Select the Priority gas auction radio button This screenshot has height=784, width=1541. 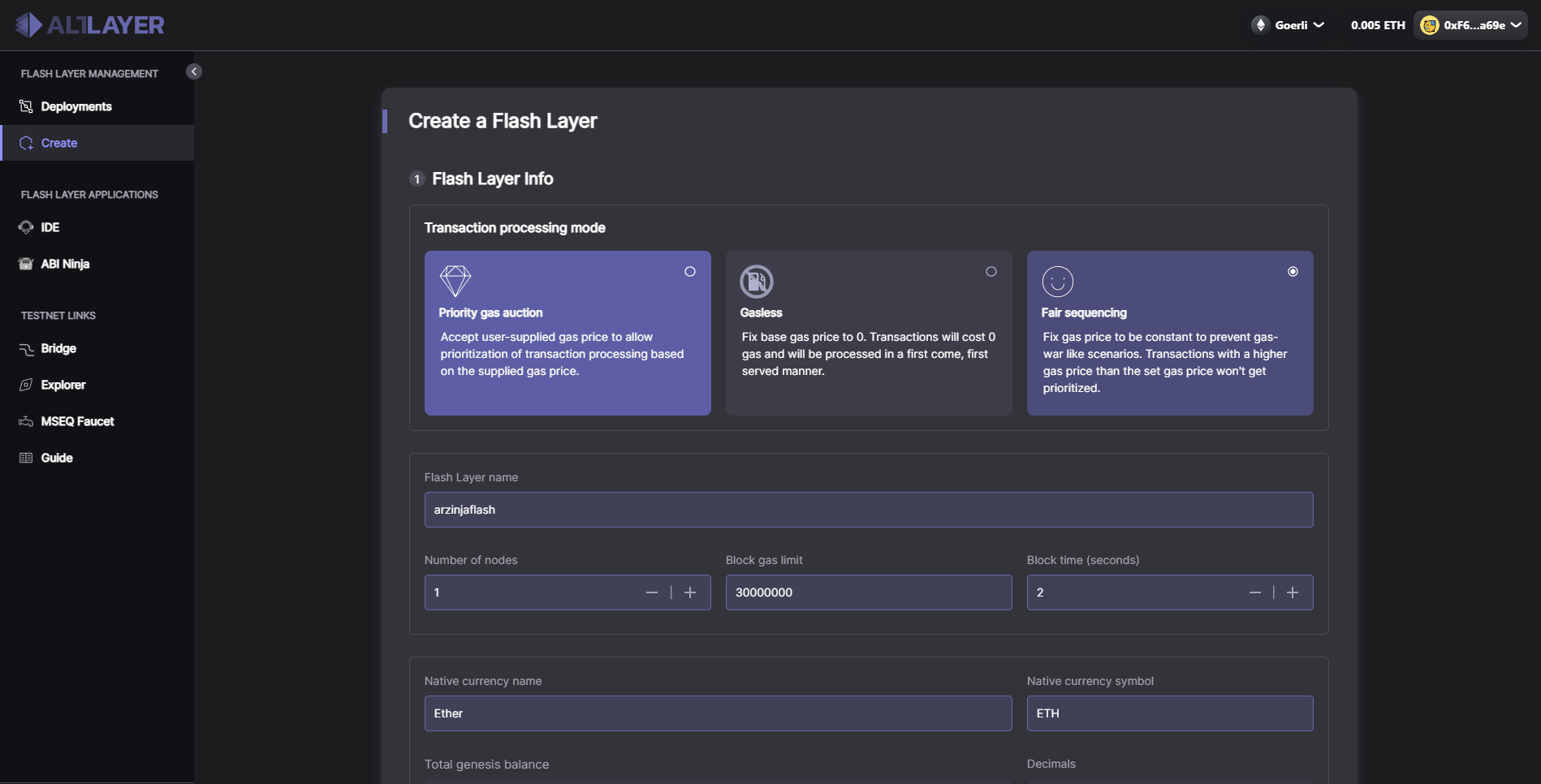point(690,272)
